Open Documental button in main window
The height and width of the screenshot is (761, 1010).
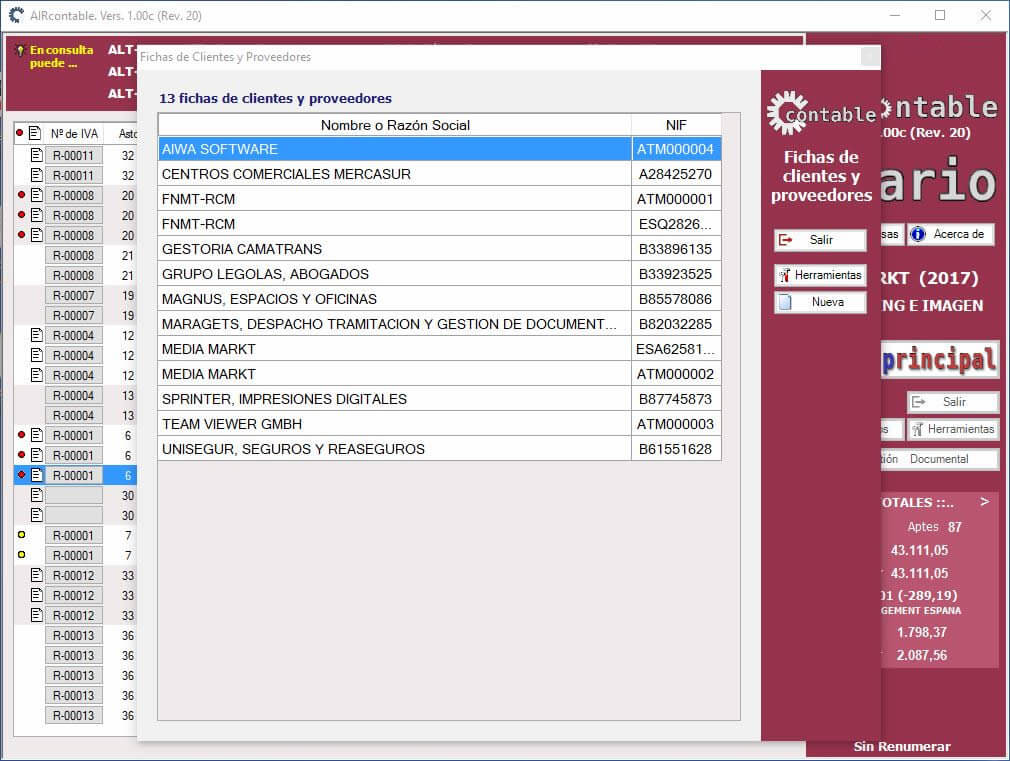(940, 459)
